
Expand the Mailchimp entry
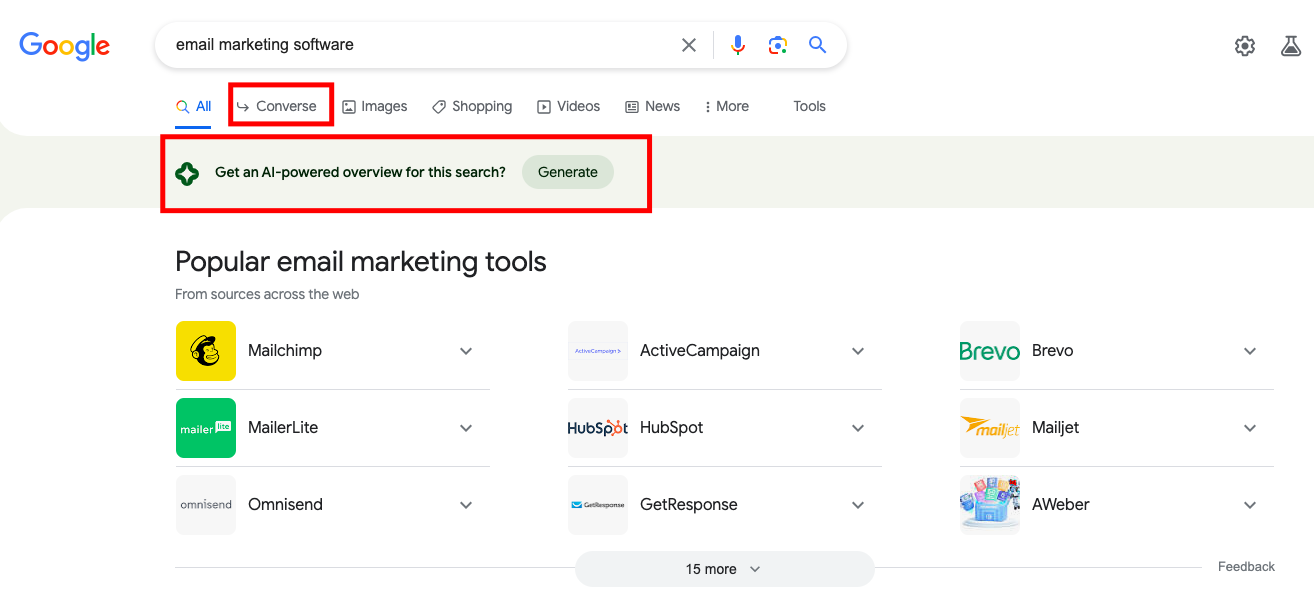466,351
